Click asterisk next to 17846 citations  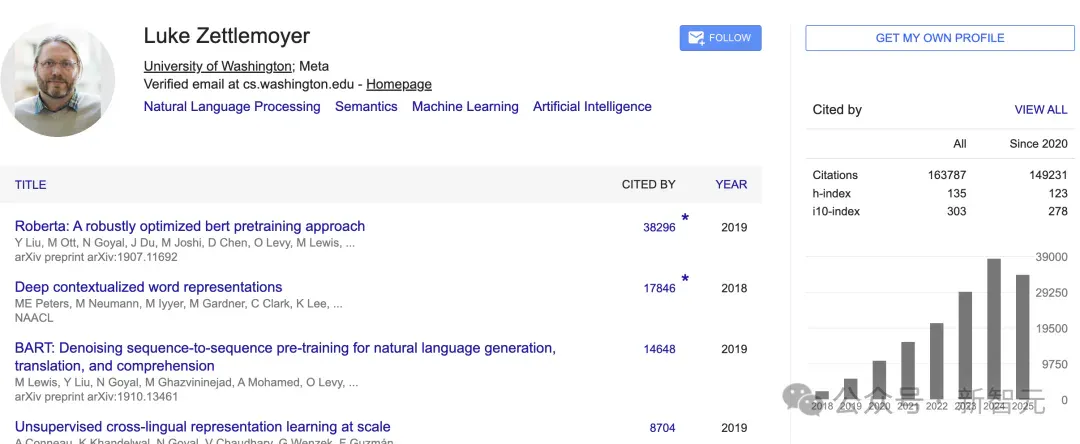click(x=685, y=279)
